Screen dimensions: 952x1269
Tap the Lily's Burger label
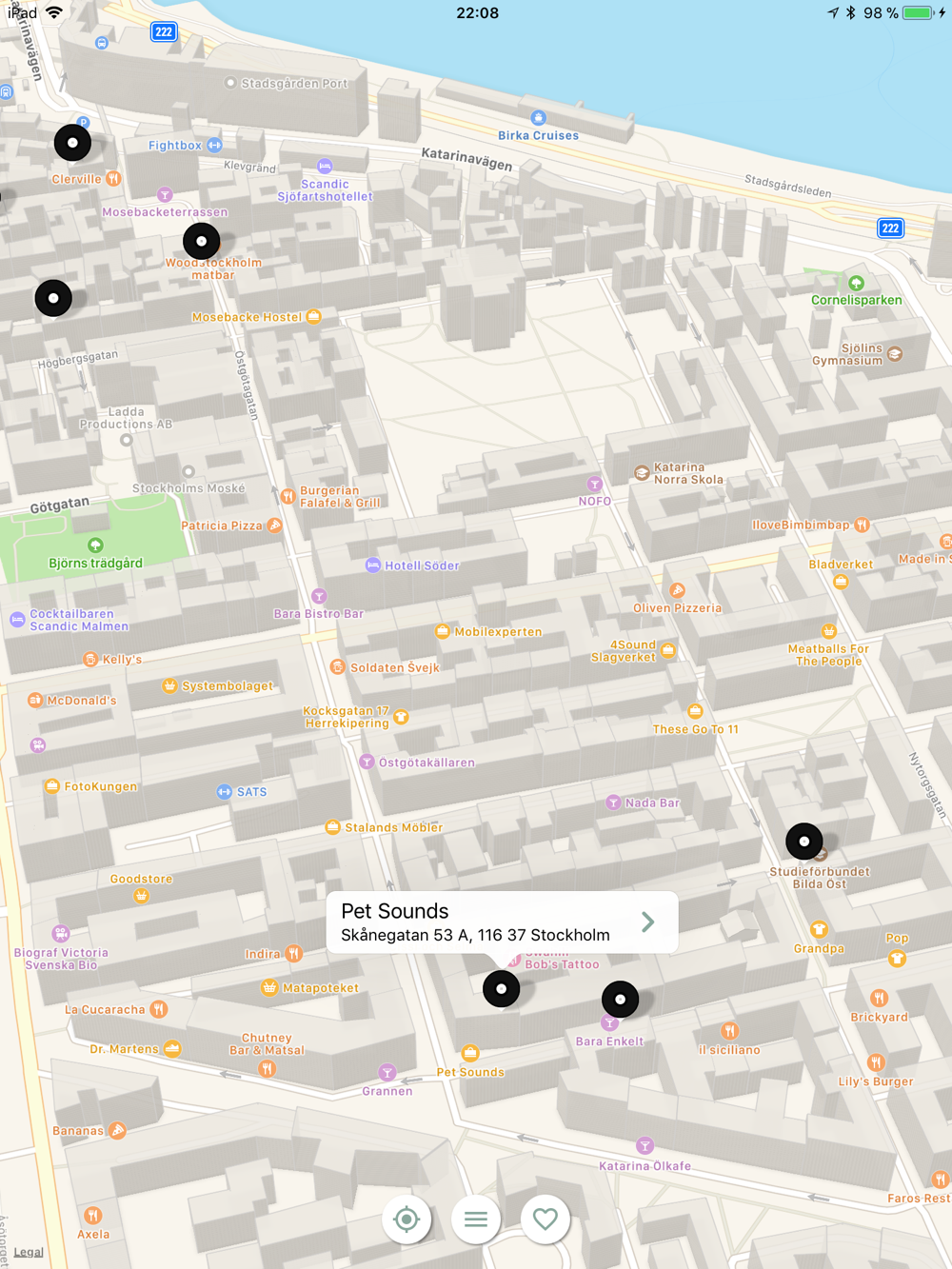click(x=875, y=1081)
